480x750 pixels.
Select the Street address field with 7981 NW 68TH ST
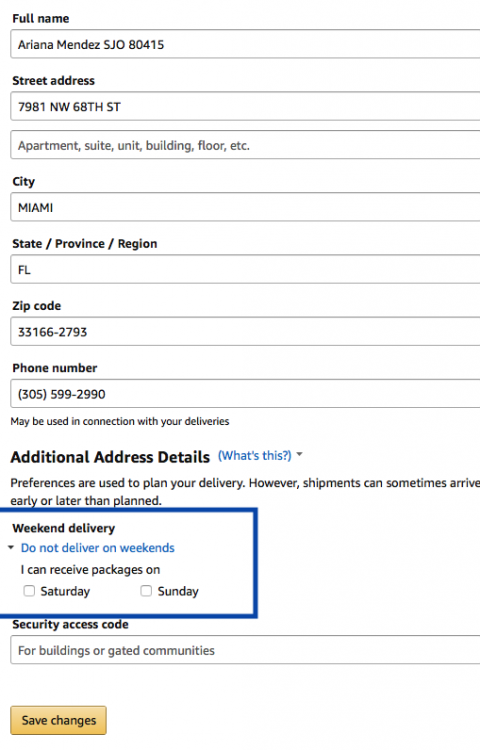[245, 106]
